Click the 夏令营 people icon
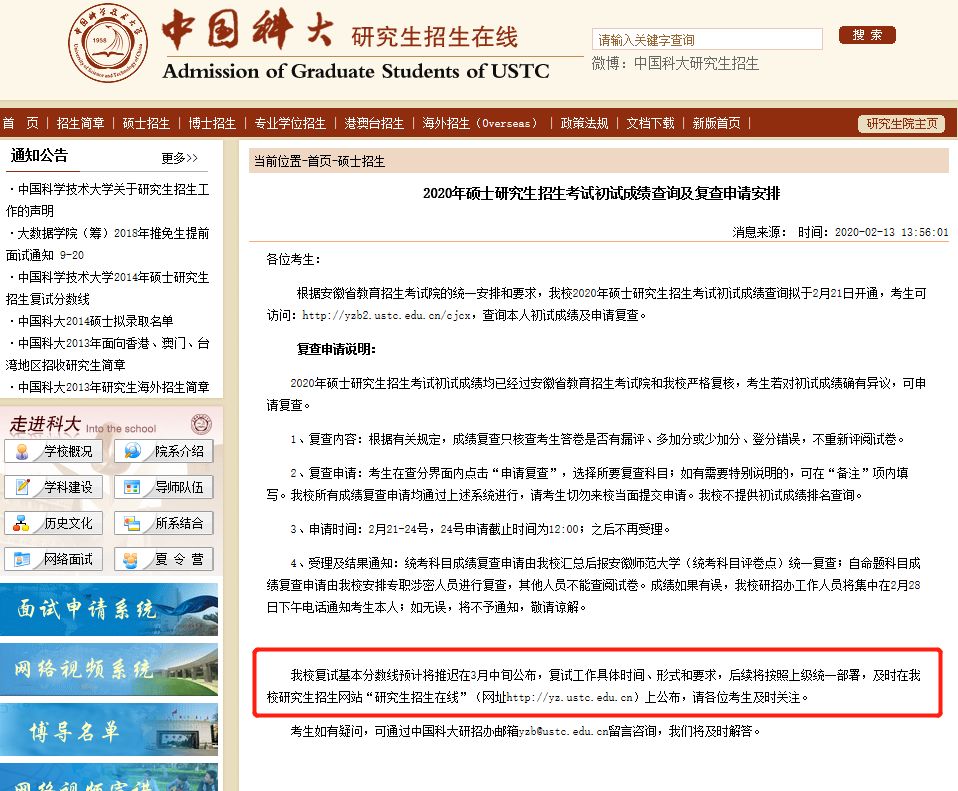The image size is (958, 791). coord(131,560)
